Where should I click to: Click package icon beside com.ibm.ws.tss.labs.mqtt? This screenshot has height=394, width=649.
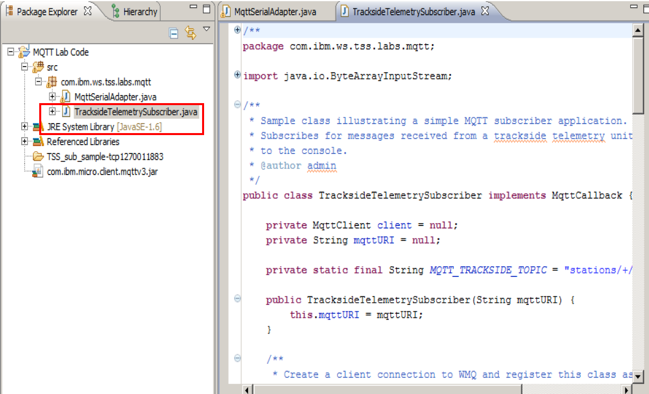tap(52, 82)
